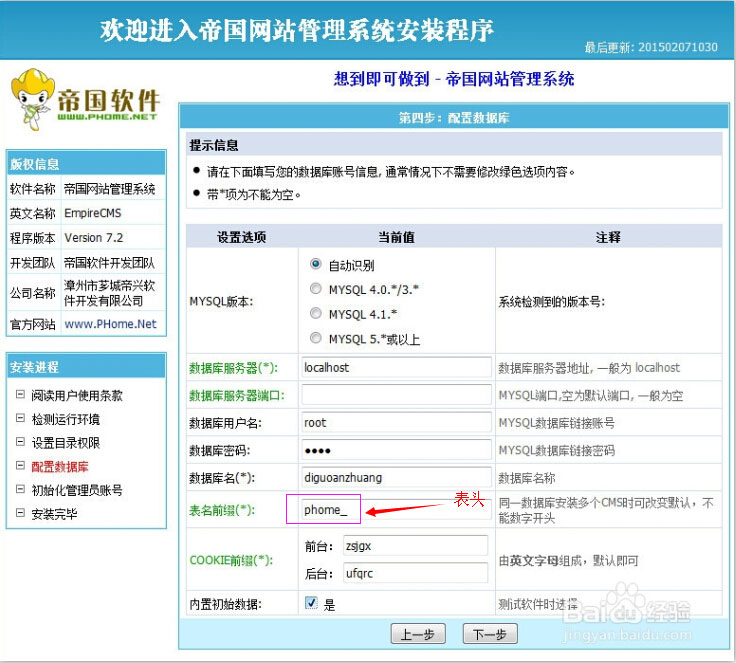This screenshot has width=736, height=663.
Task: Click the 前台 cookie prefix field
Action: click(415, 546)
